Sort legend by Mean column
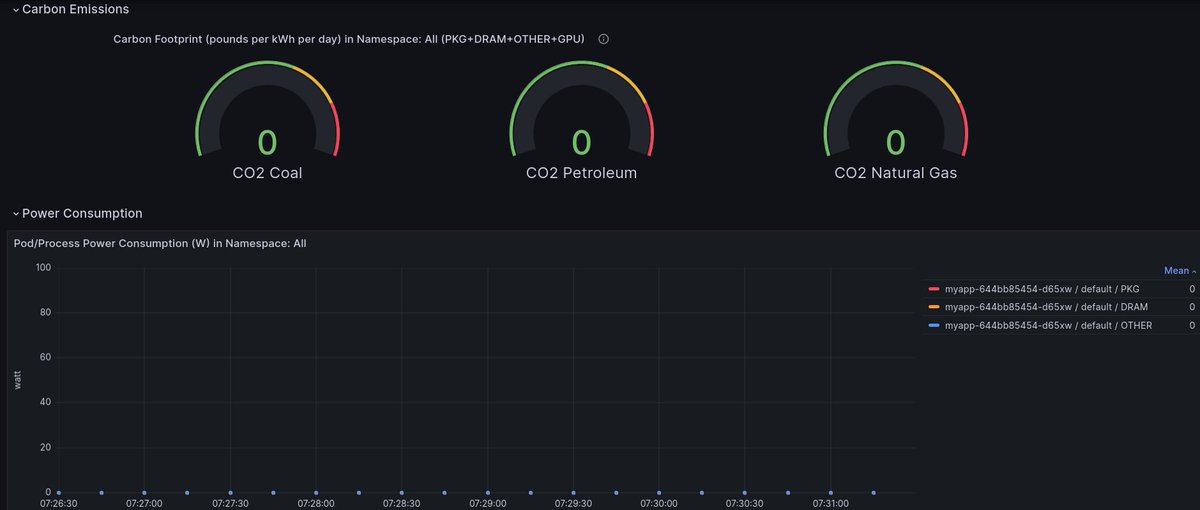The image size is (1200, 510). [x=1180, y=271]
